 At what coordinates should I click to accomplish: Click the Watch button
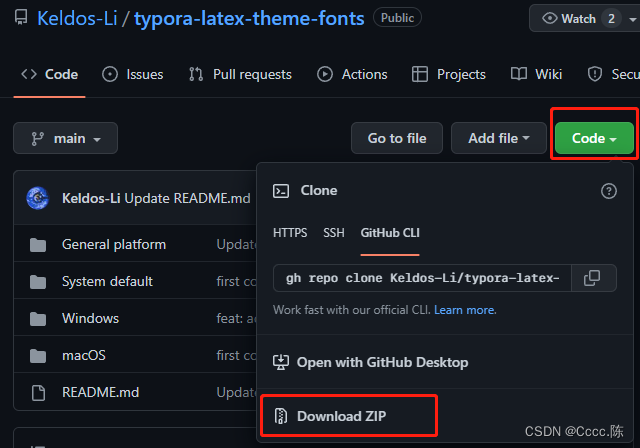tap(584, 18)
